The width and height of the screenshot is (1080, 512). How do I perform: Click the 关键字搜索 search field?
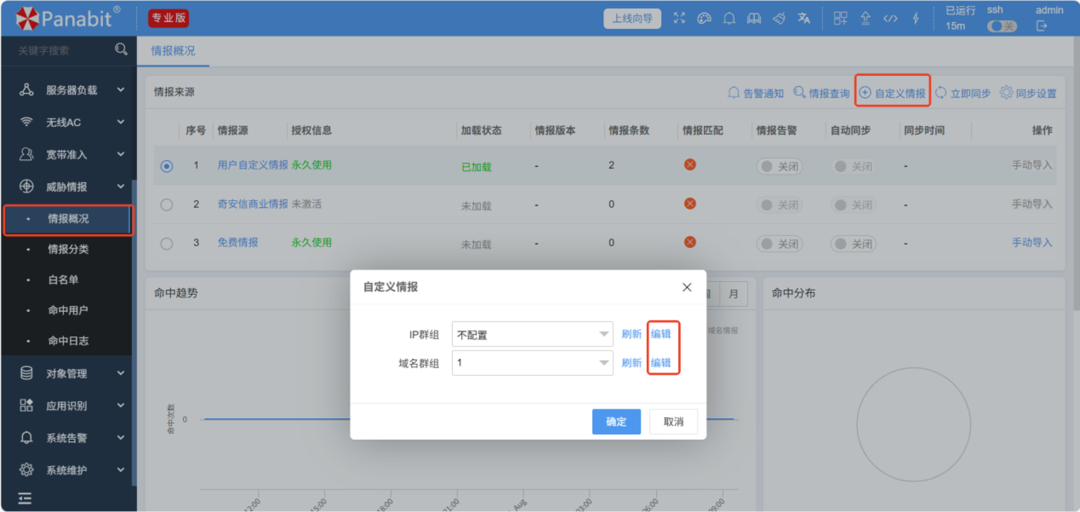pos(60,50)
